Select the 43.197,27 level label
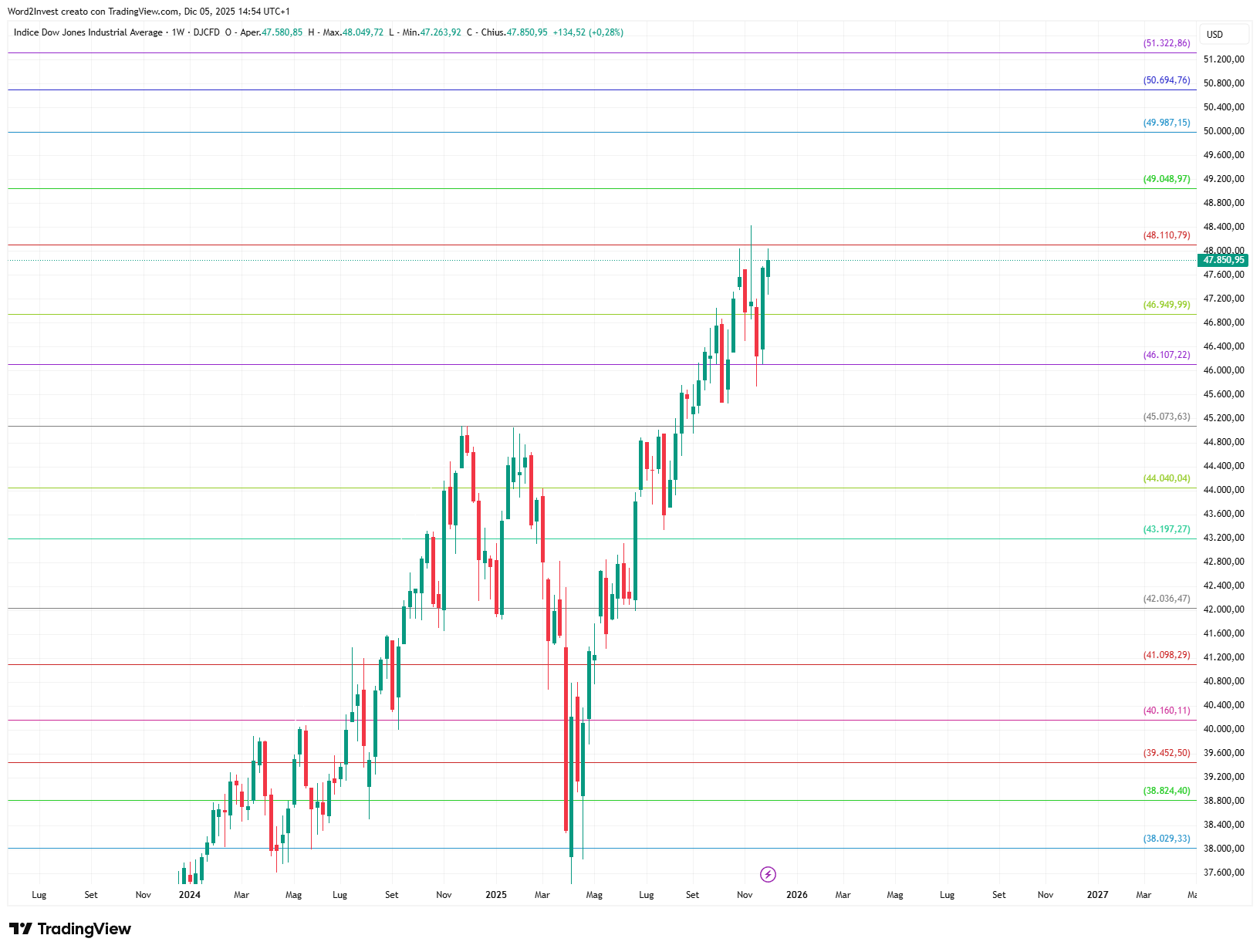The height and width of the screenshot is (952, 1260). pyautogui.click(x=1167, y=529)
